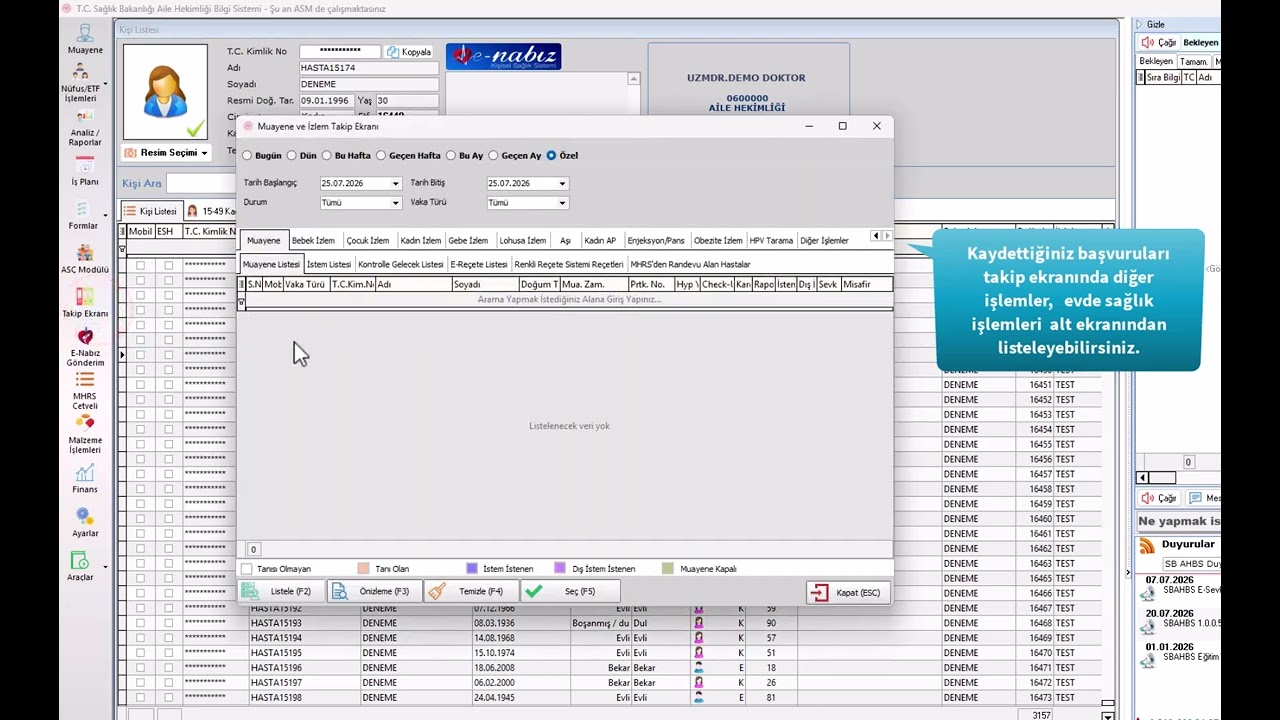Open the 20.07.2026 announcement icon
Screen dimensions: 1280x720
pos(1148,627)
